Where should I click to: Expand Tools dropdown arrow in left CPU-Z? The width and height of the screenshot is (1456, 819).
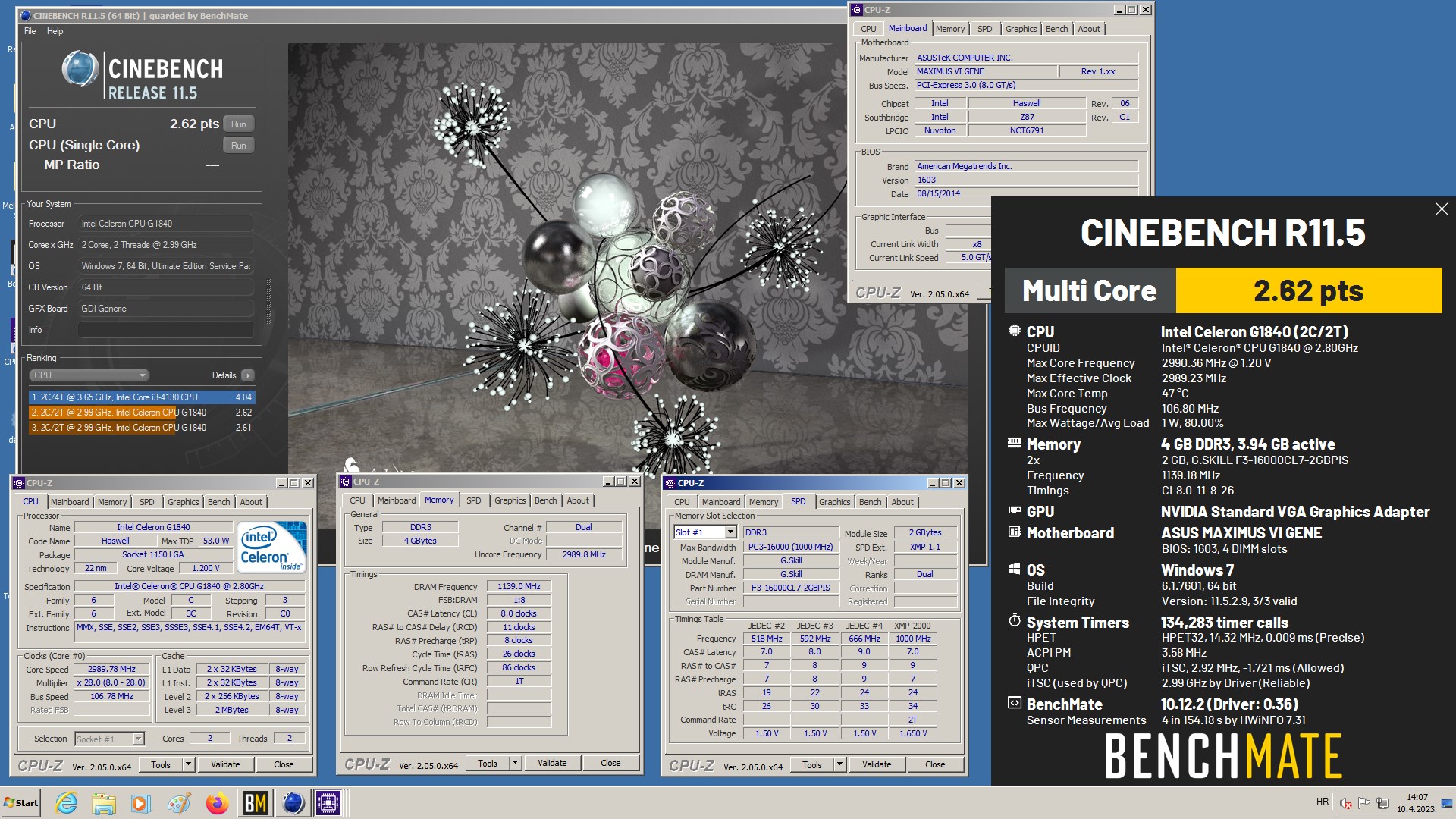(189, 764)
